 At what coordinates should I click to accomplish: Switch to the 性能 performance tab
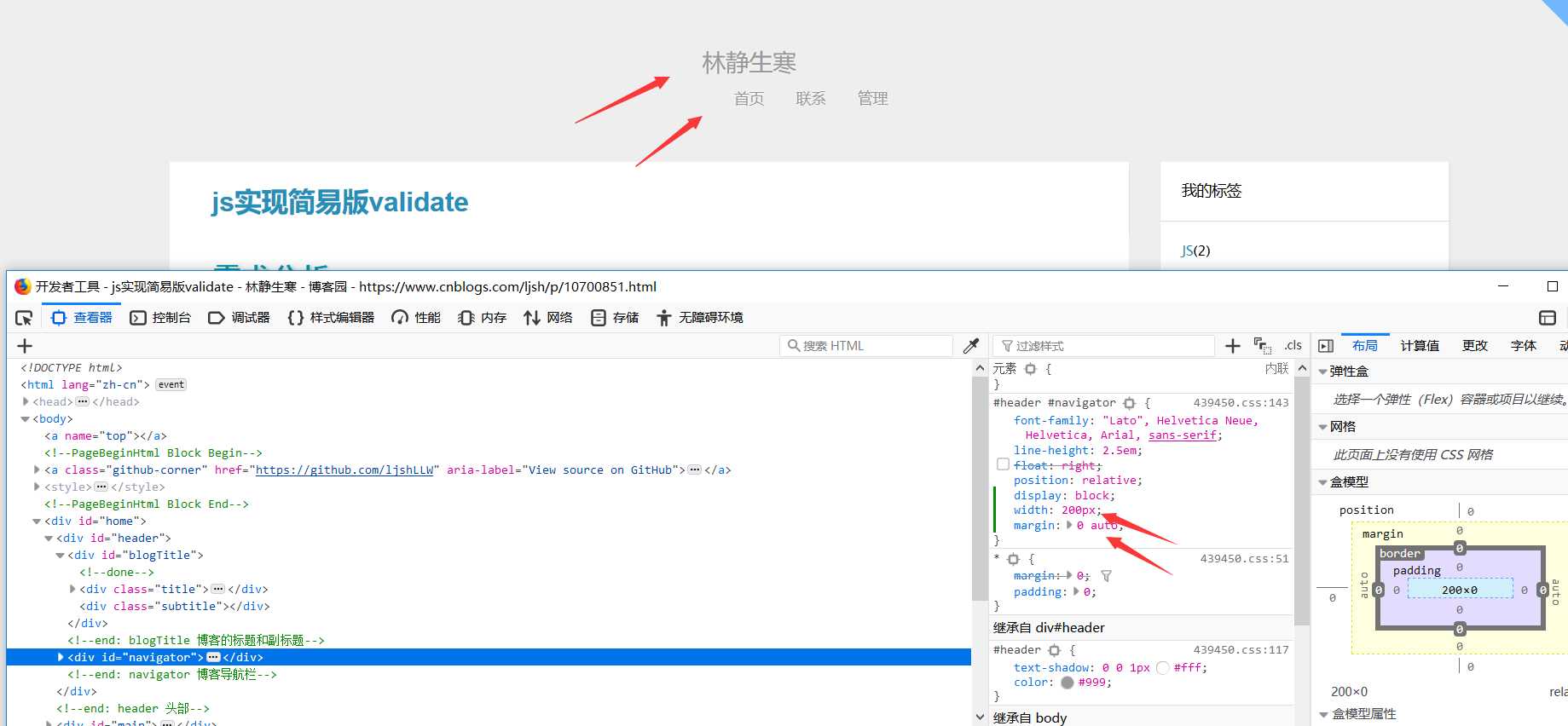point(416,318)
